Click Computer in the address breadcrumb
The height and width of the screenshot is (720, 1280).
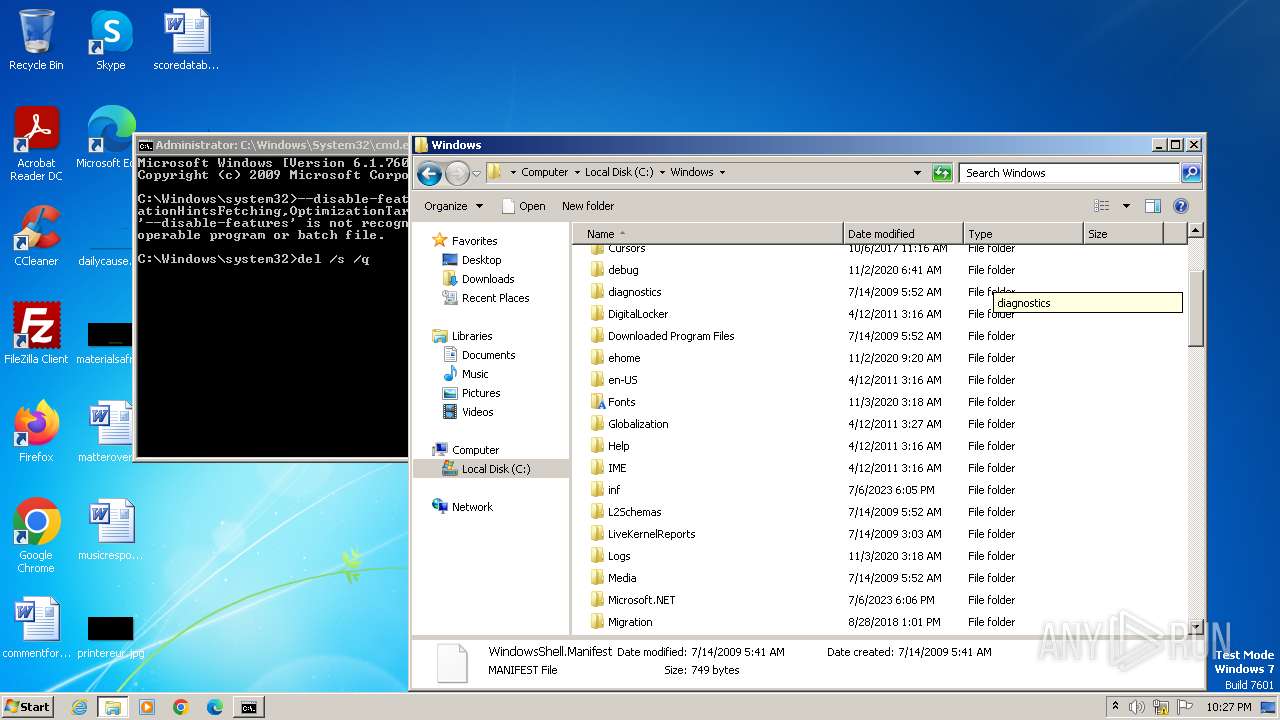(x=544, y=172)
